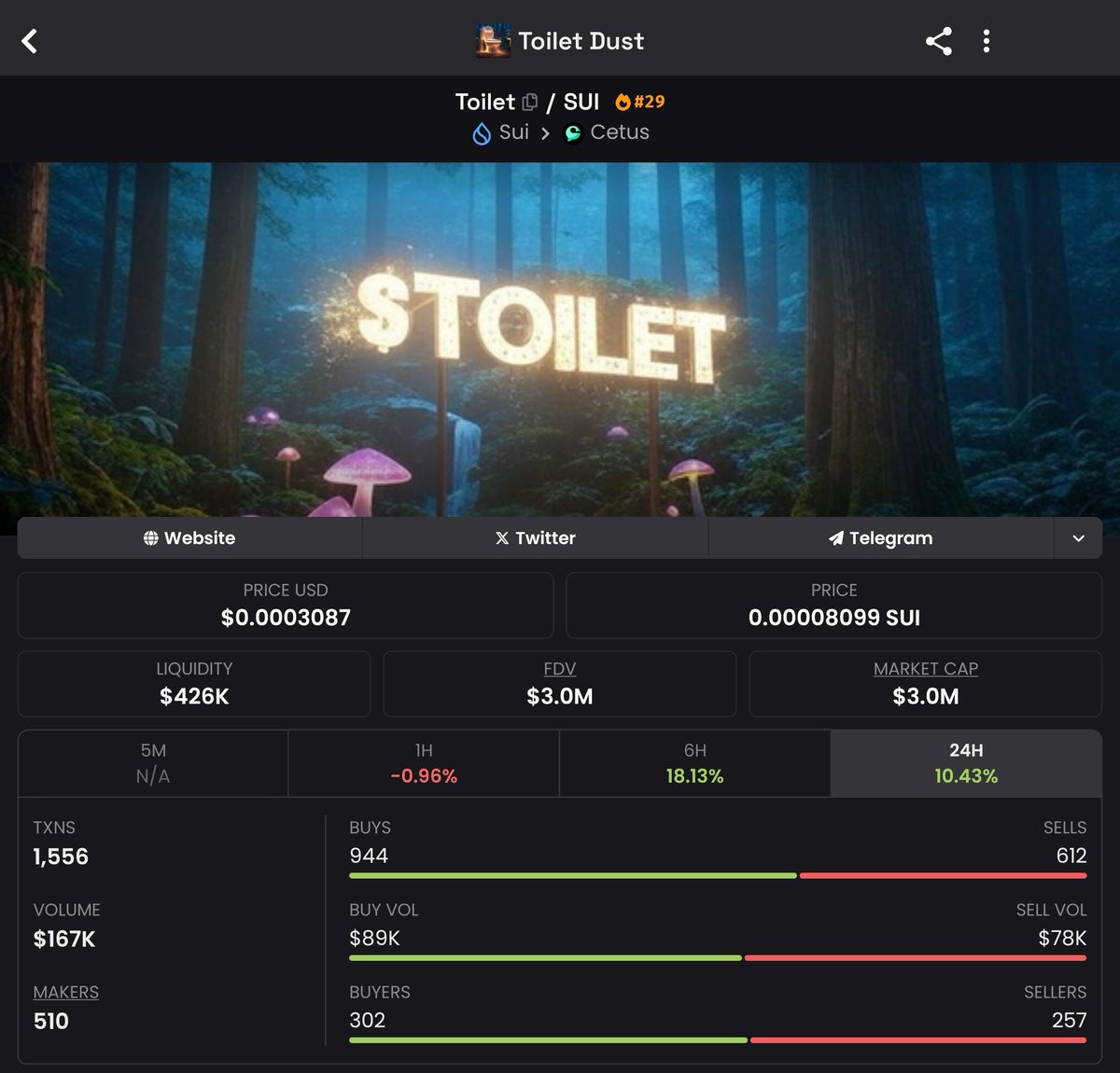Expand more links chevron beside Telegram
The width and height of the screenshot is (1120, 1073).
[x=1079, y=538]
